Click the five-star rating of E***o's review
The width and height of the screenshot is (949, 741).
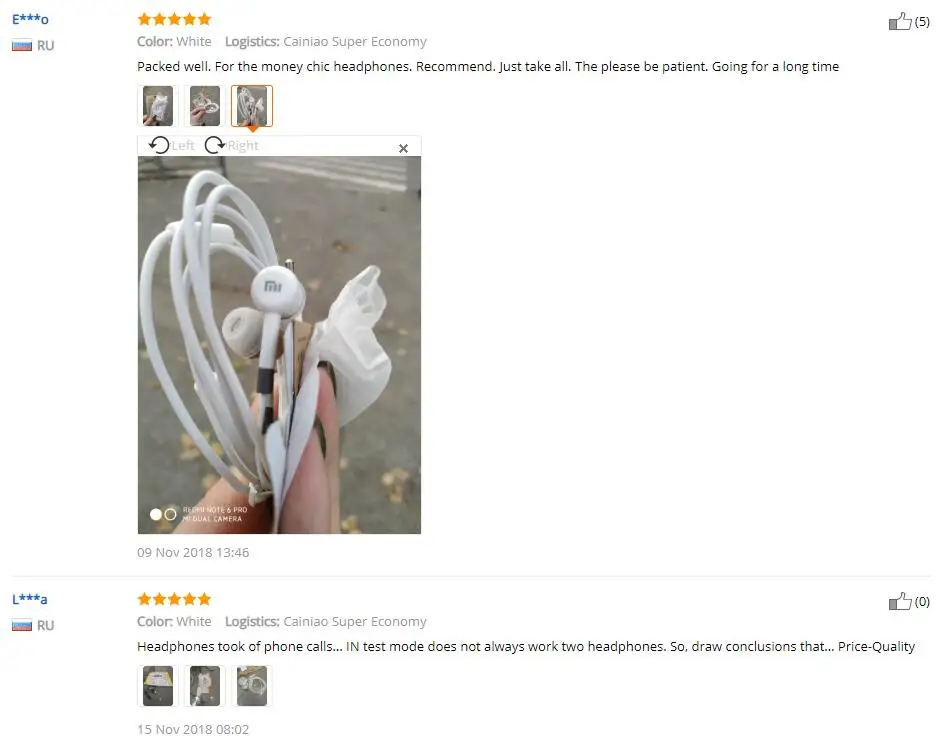tap(174, 19)
